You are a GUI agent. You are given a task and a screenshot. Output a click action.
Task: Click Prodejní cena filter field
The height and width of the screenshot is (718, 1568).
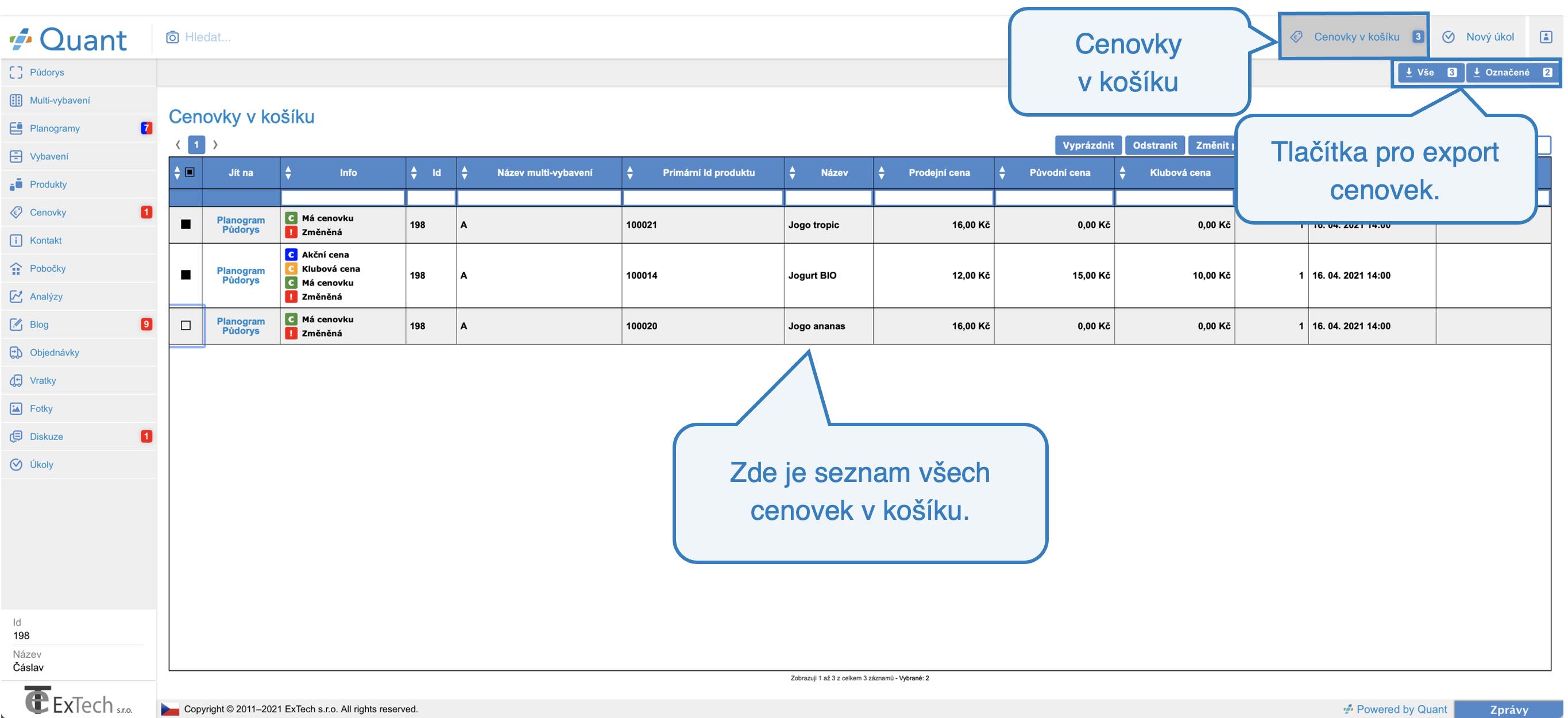pyautogui.click(x=934, y=198)
